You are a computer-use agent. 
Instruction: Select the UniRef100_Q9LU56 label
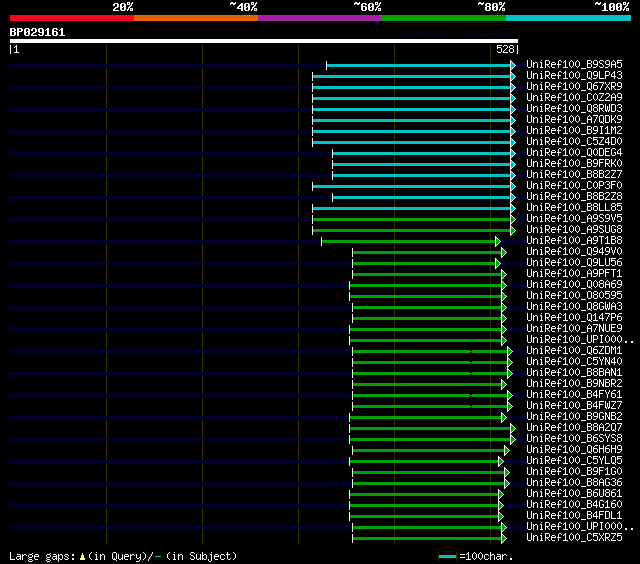coord(574,263)
